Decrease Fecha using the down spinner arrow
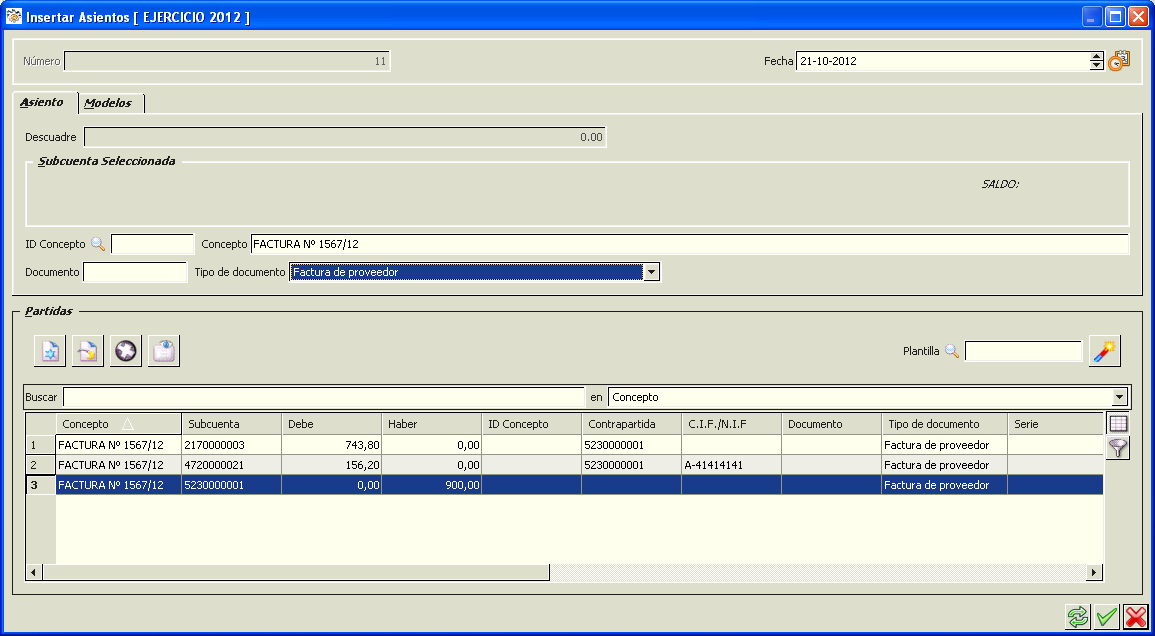 pos(1096,66)
